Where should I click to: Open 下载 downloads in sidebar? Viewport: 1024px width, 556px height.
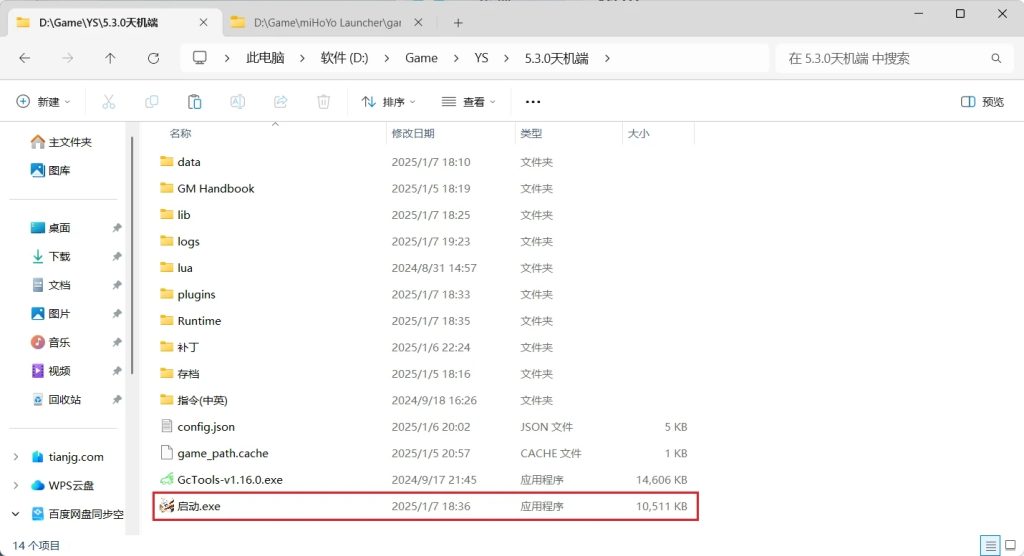(x=51, y=256)
